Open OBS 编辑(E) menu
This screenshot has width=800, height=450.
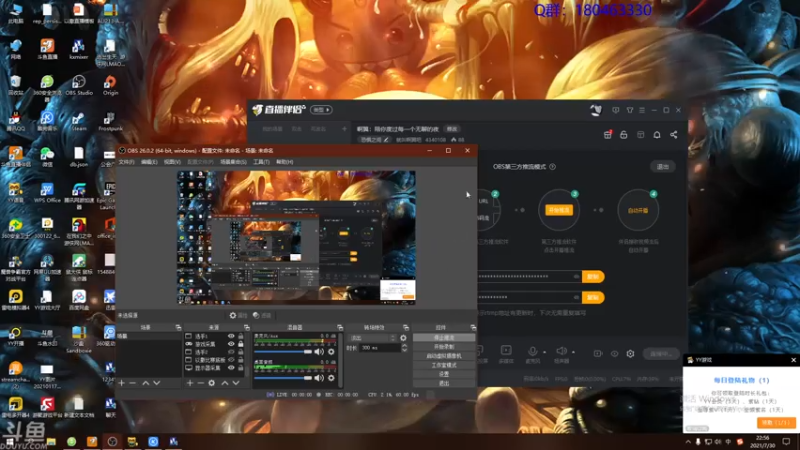[149, 162]
